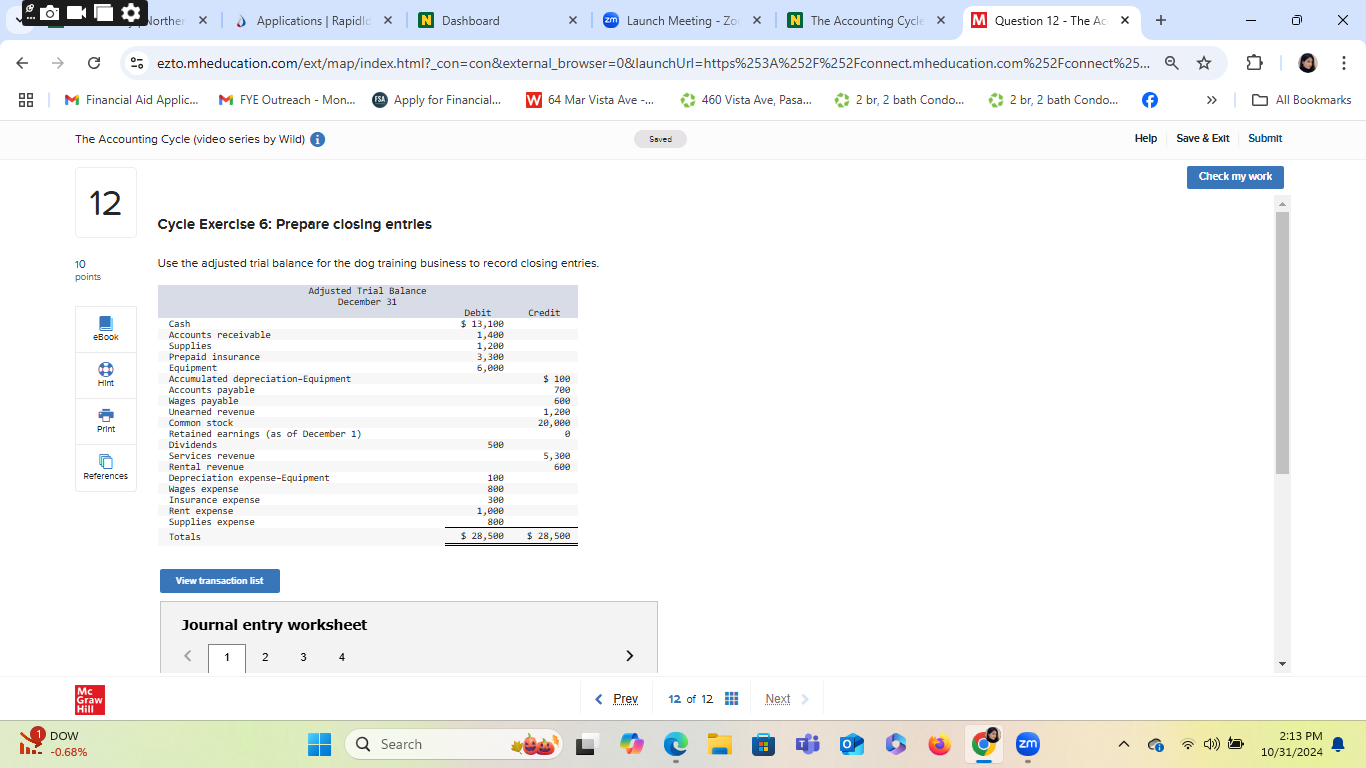Submit the assignment
The image size is (1366, 768).
point(1265,139)
